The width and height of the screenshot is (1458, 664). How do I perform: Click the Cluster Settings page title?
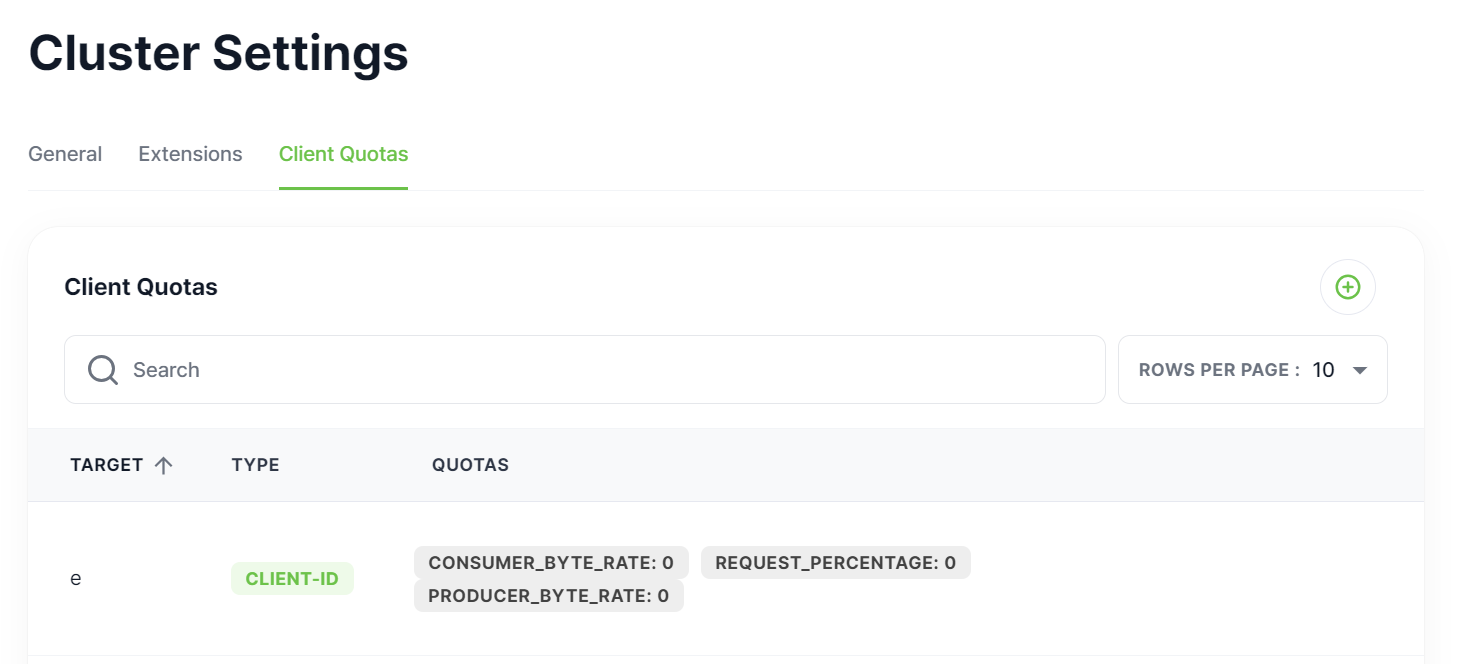click(x=219, y=52)
